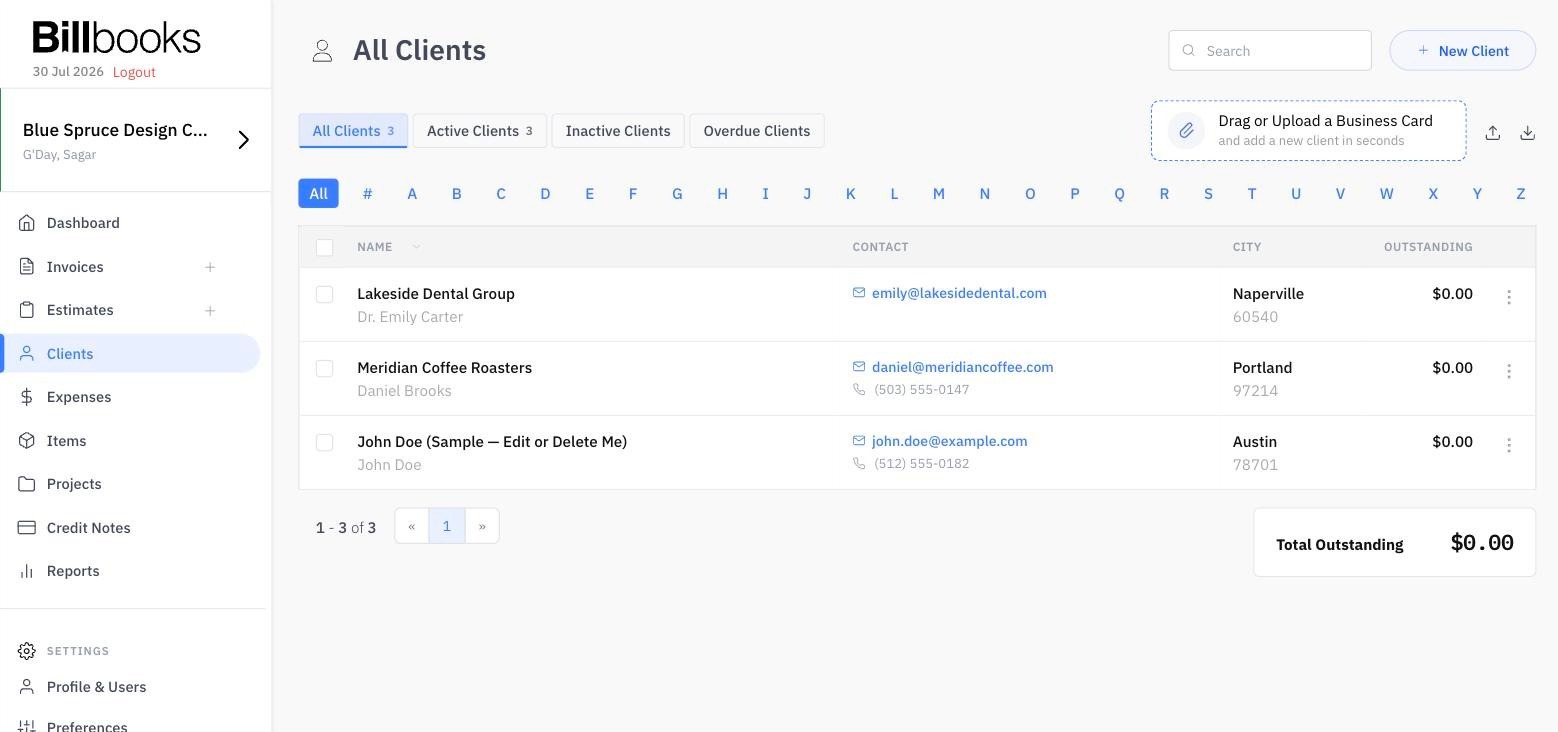Switch to the All Clients tab
The width and height of the screenshot is (1558, 732).
pos(353,131)
